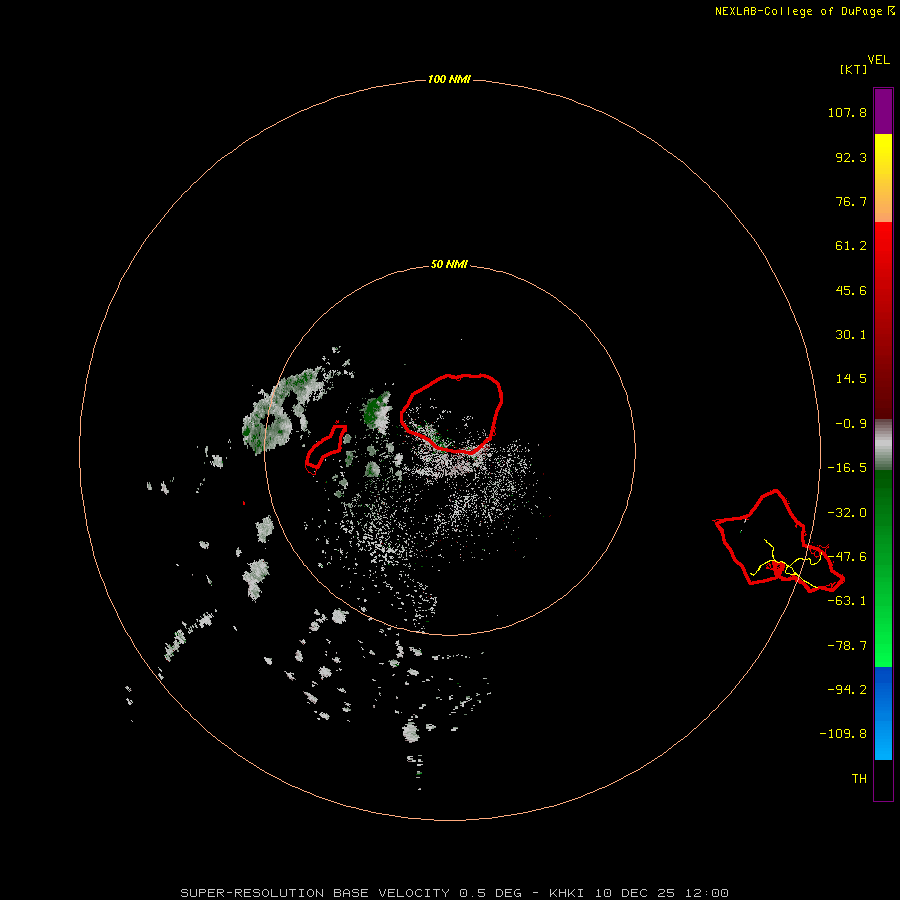
Task: Click the 45.6 velocity scale value
Action: point(851,290)
